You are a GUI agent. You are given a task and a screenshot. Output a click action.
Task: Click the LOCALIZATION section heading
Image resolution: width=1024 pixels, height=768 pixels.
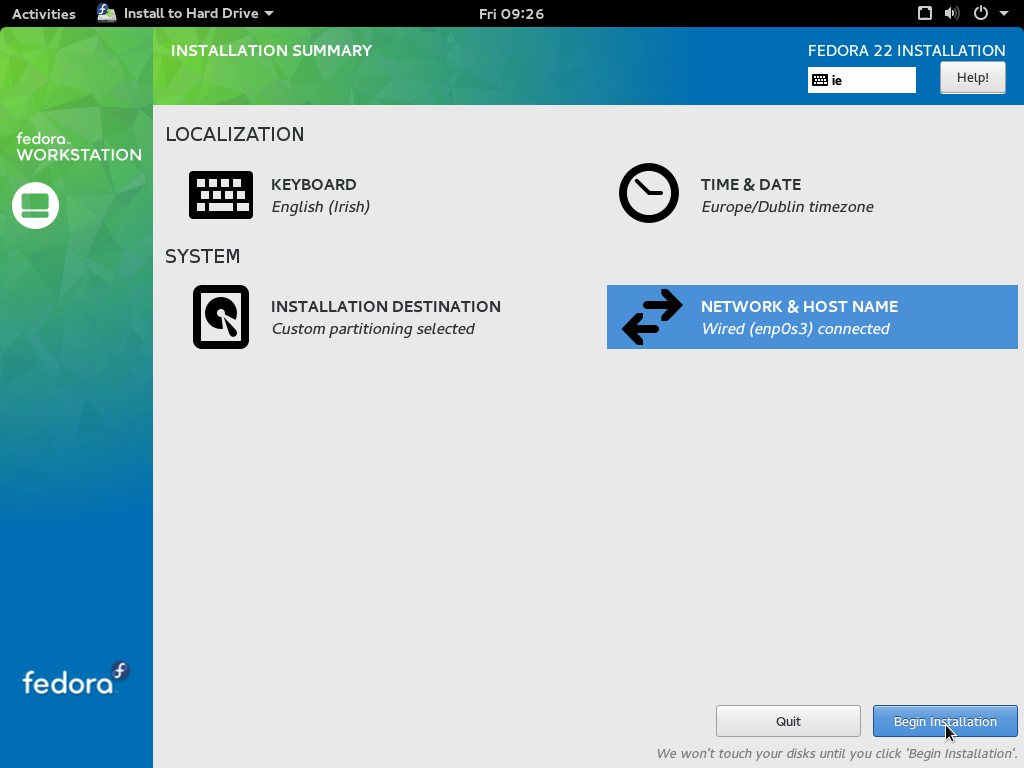click(x=234, y=135)
